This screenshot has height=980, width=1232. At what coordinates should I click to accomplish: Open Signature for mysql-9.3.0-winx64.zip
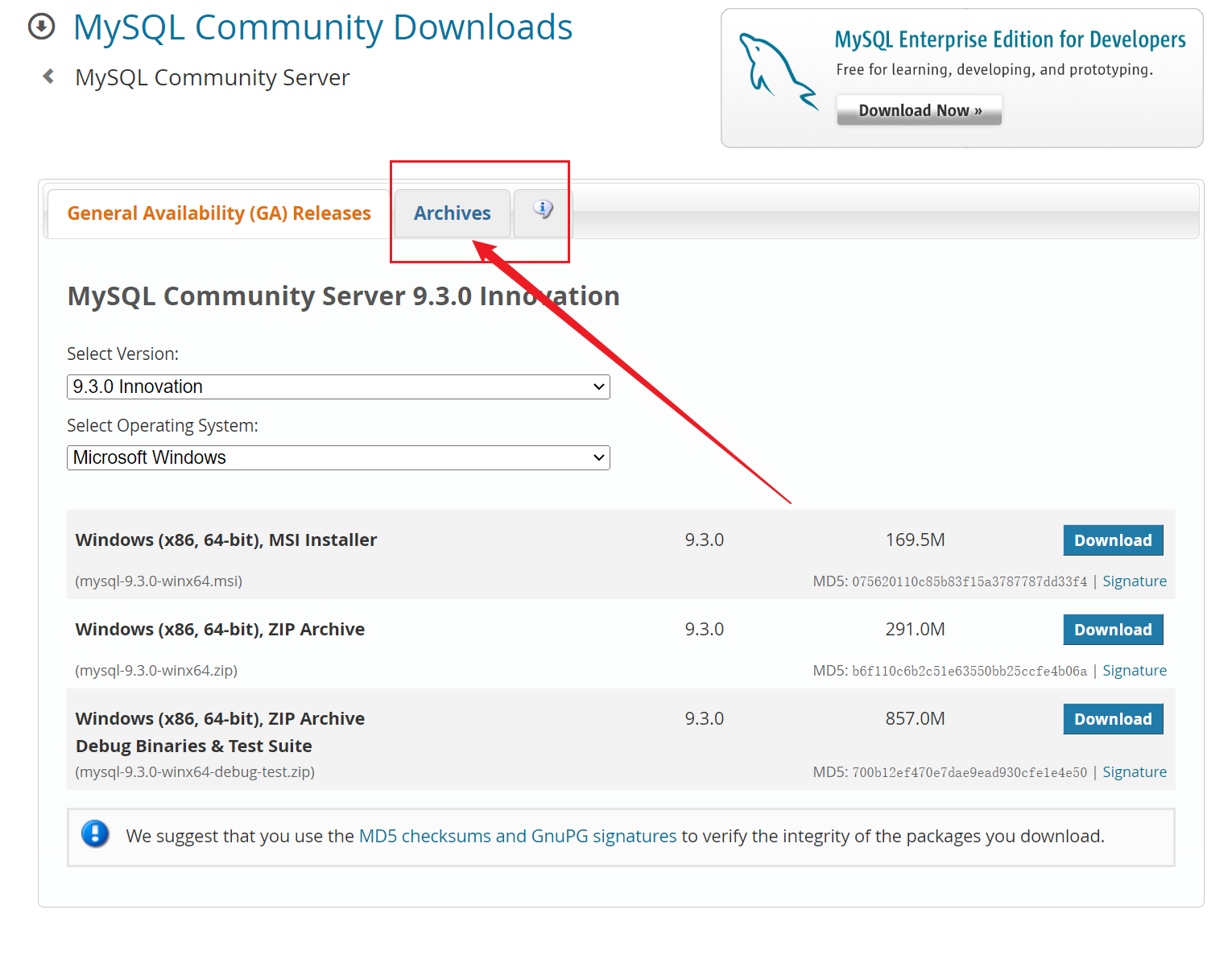tap(1135, 671)
